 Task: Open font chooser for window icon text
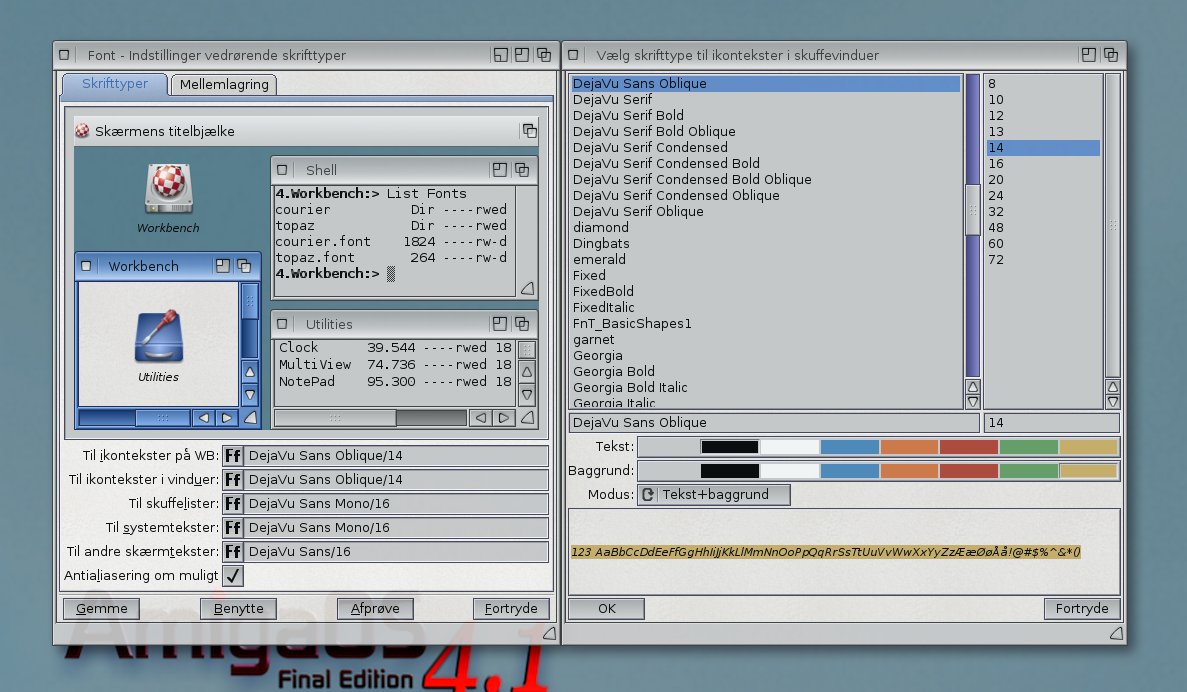(x=233, y=480)
